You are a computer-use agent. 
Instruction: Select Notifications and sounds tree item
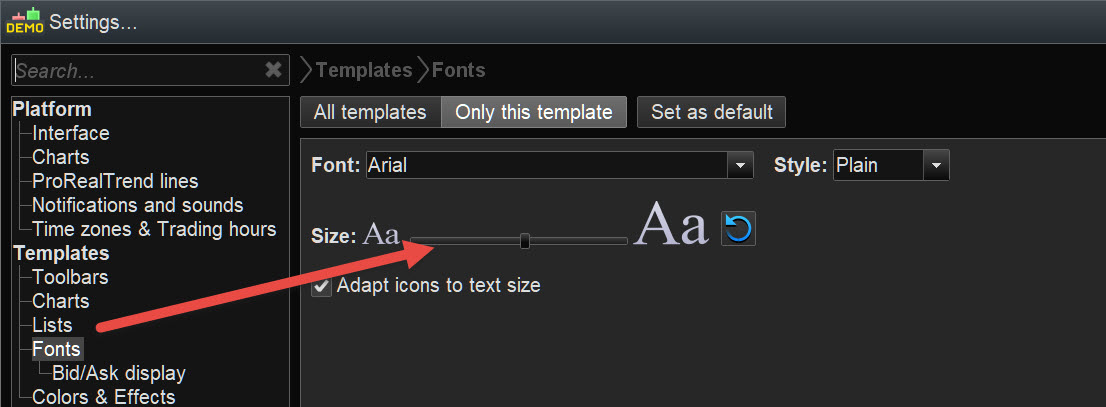[137, 205]
